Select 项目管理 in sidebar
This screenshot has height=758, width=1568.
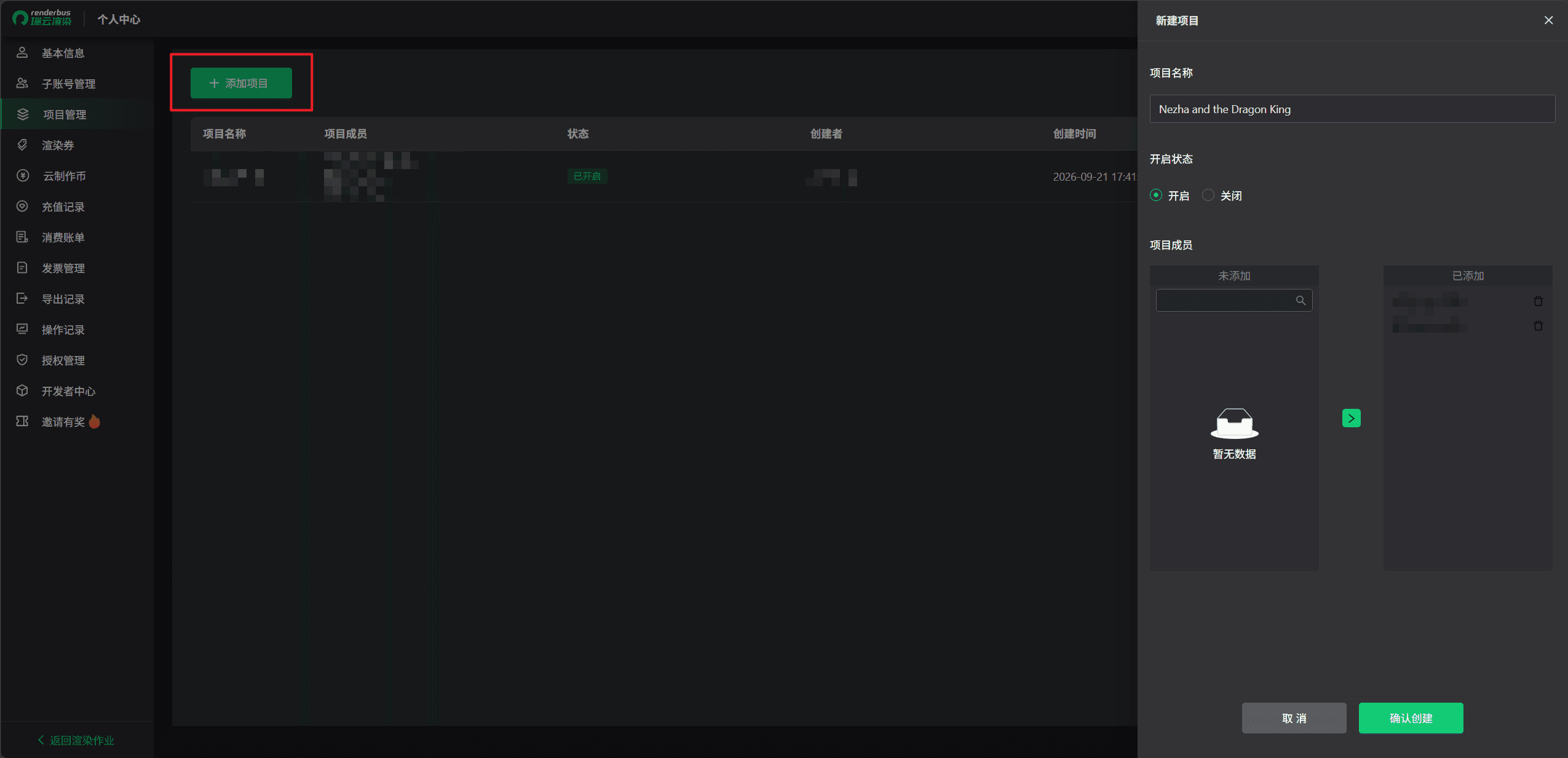[x=77, y=114]
